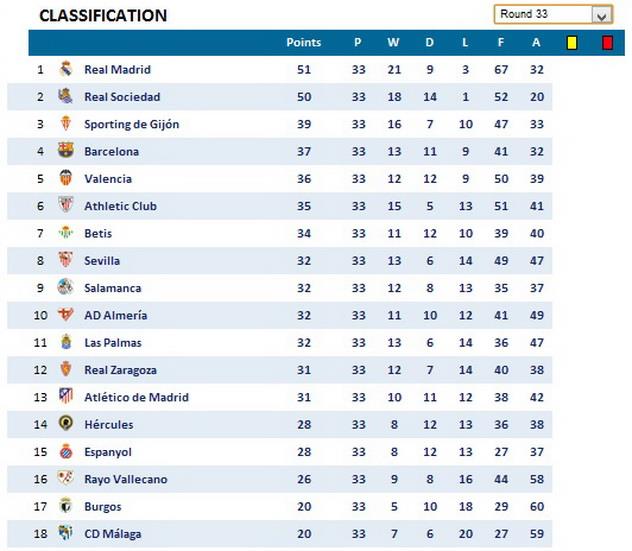632x551 pixels.
Task: Click the yellow card column icon
Action: click(572, 42)
